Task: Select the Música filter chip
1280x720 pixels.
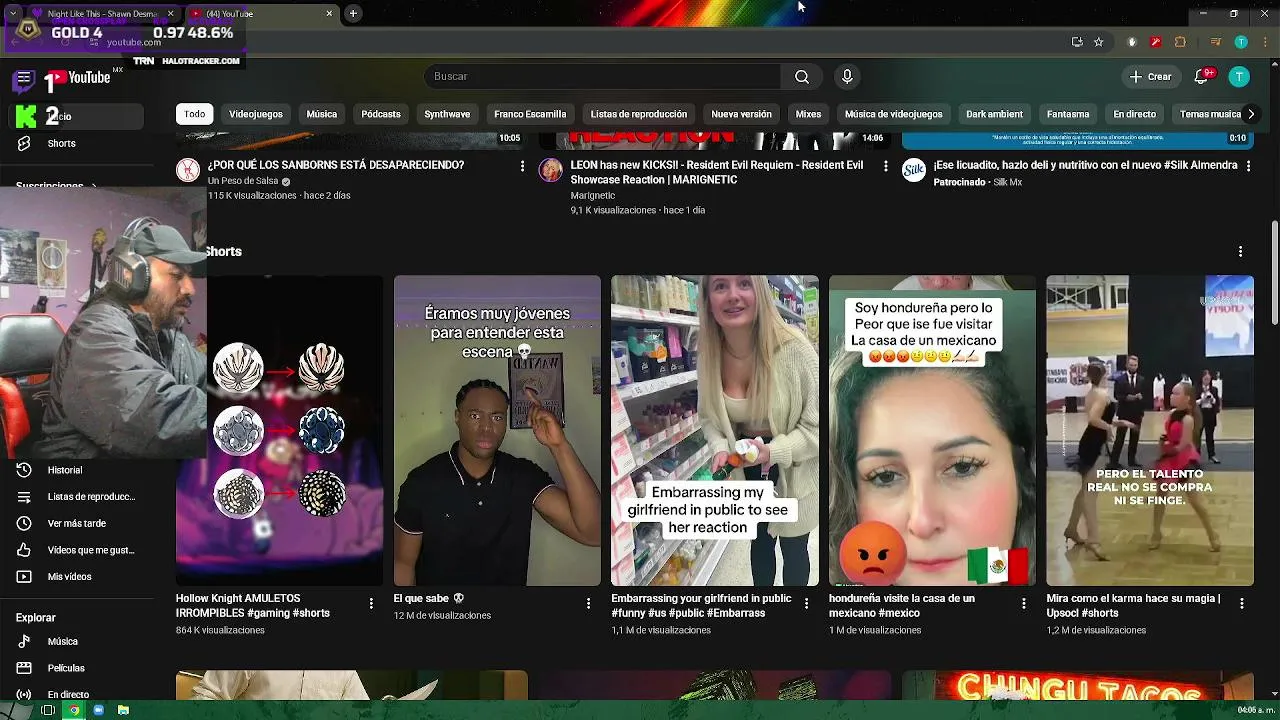Action: (x=322, y=114)
